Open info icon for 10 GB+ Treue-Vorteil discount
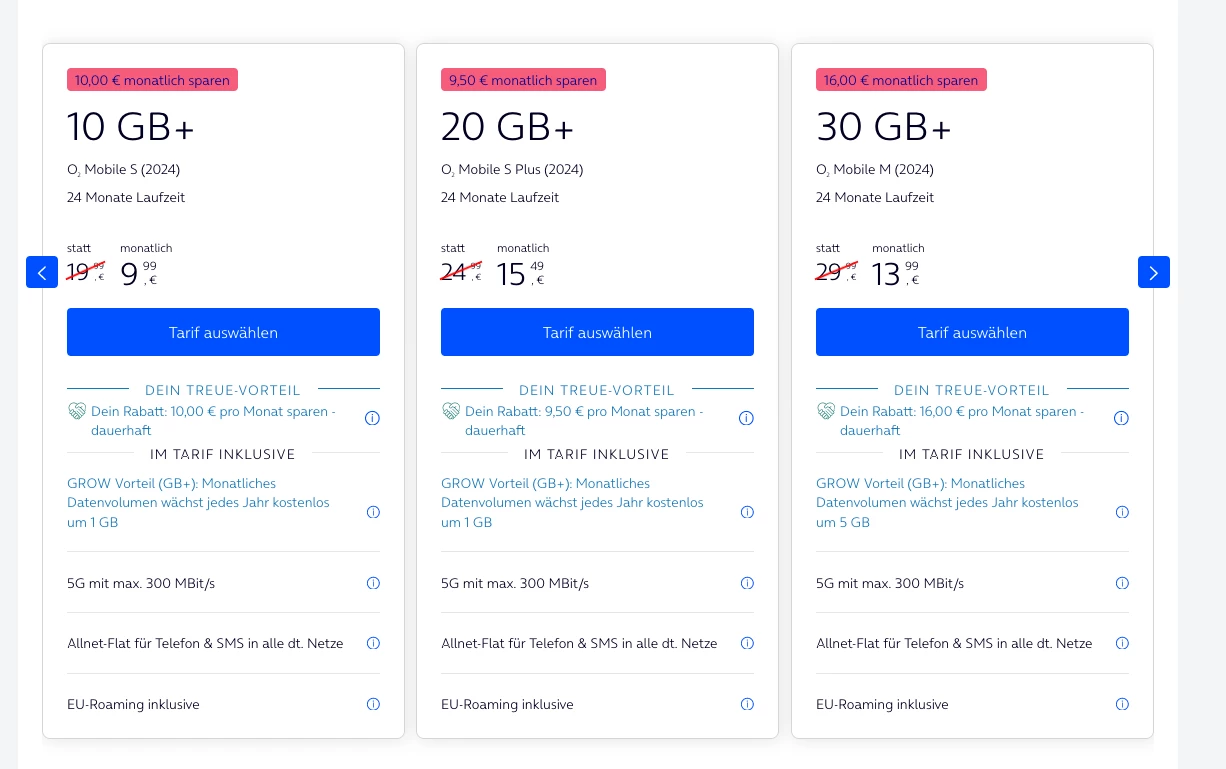This screenshot has height=769, width=1226. pyautogui.click(x=372, y=419)
